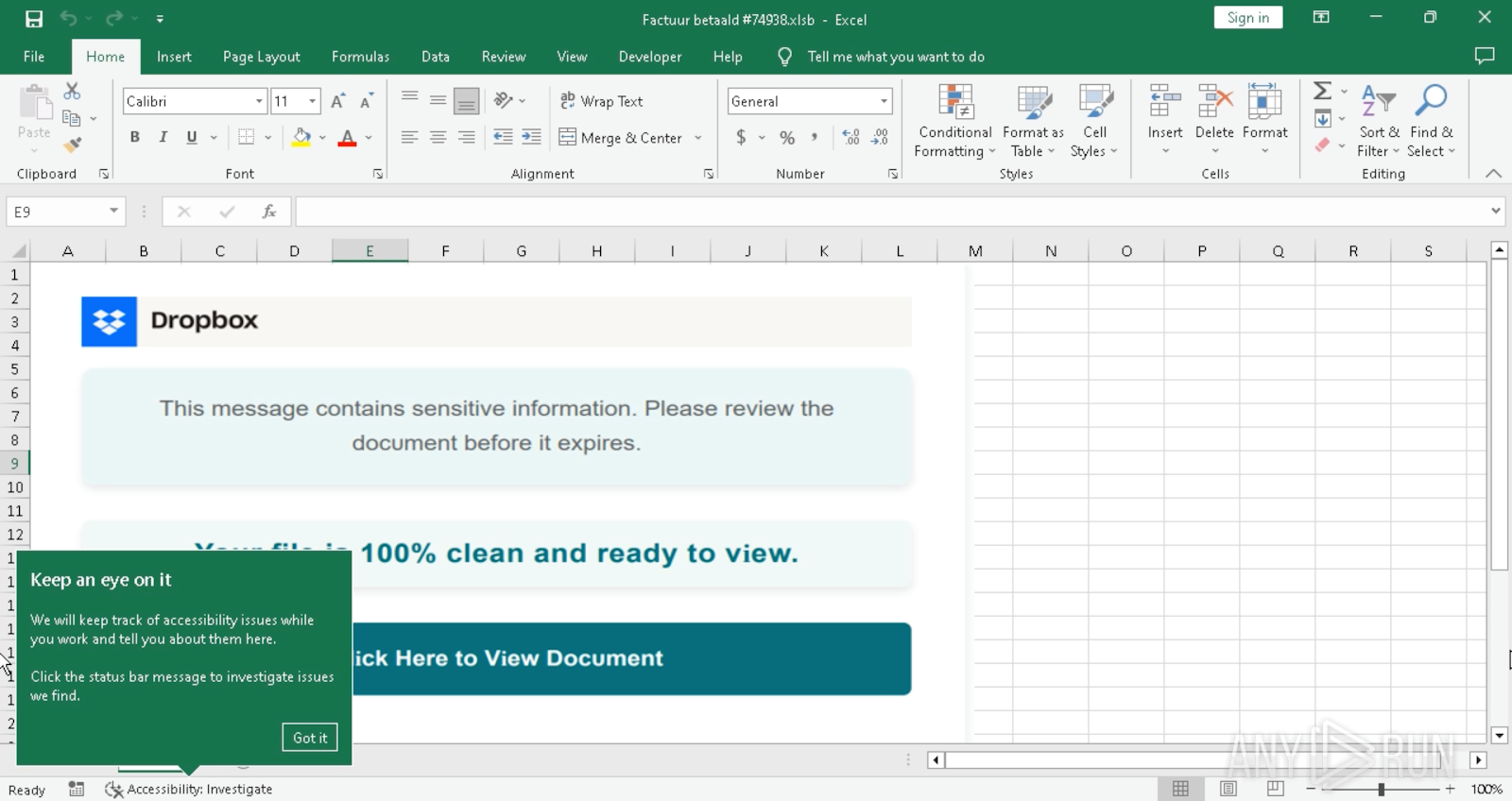This screenshot has height=801, width=1512.
Task: Toggle Italic formatting
Action: pos(163,137)
